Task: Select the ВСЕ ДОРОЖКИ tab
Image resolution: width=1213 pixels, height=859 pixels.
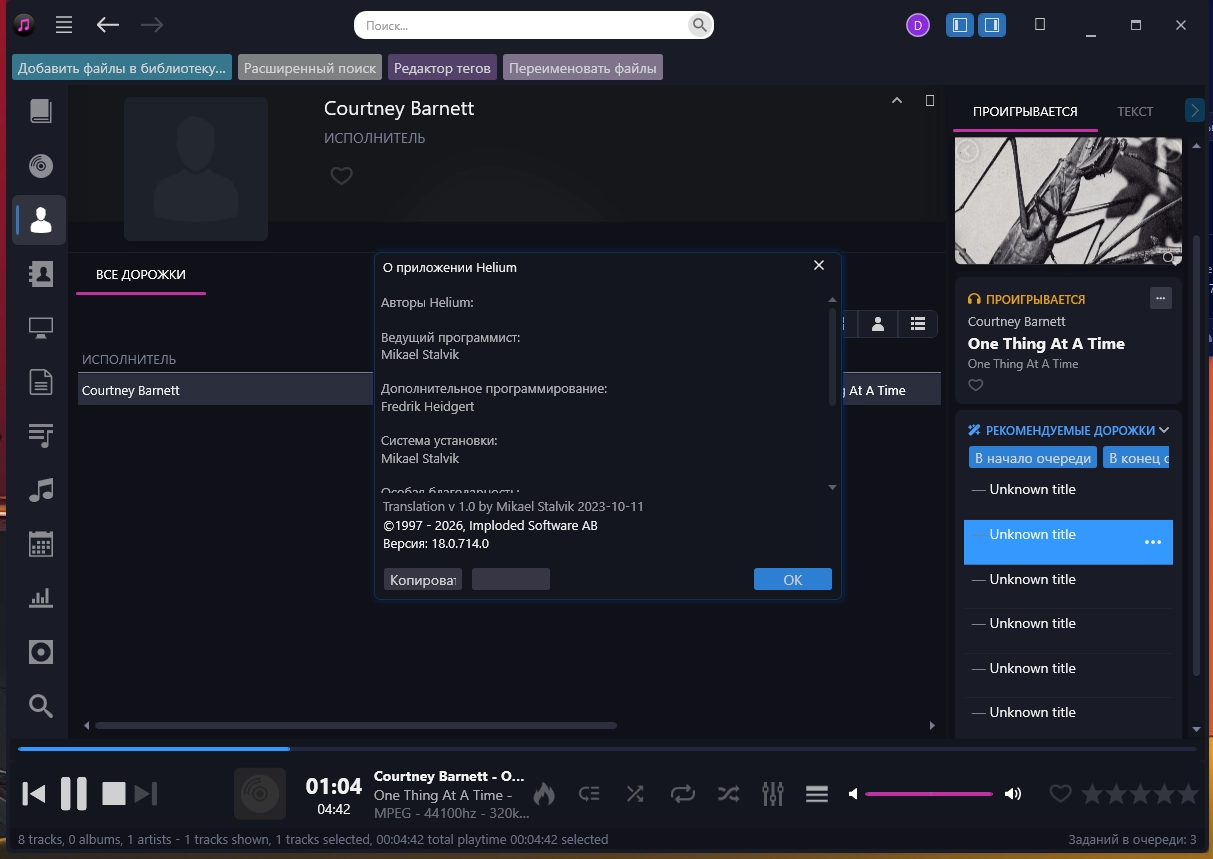Action: 141,274
